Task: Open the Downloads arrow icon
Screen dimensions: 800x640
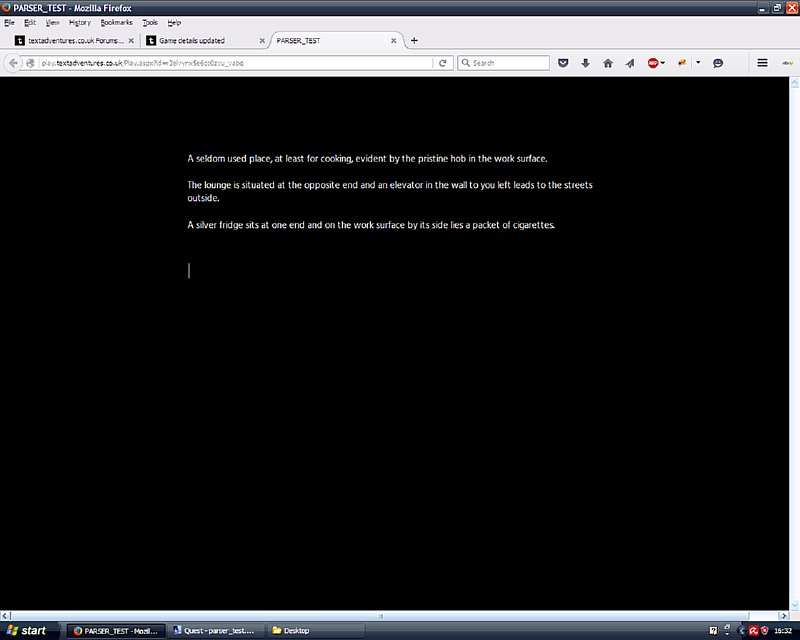Action: point(585,63)
